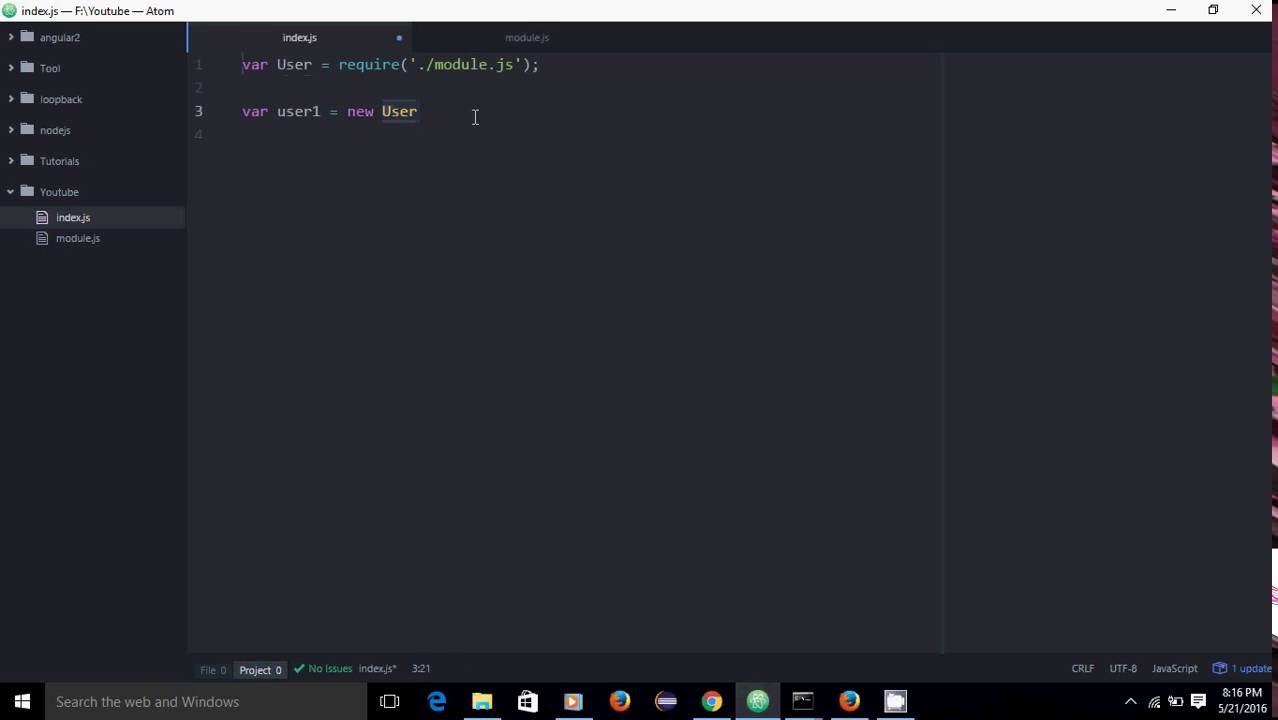Select the angular2 folder icon

pos(28,37)
